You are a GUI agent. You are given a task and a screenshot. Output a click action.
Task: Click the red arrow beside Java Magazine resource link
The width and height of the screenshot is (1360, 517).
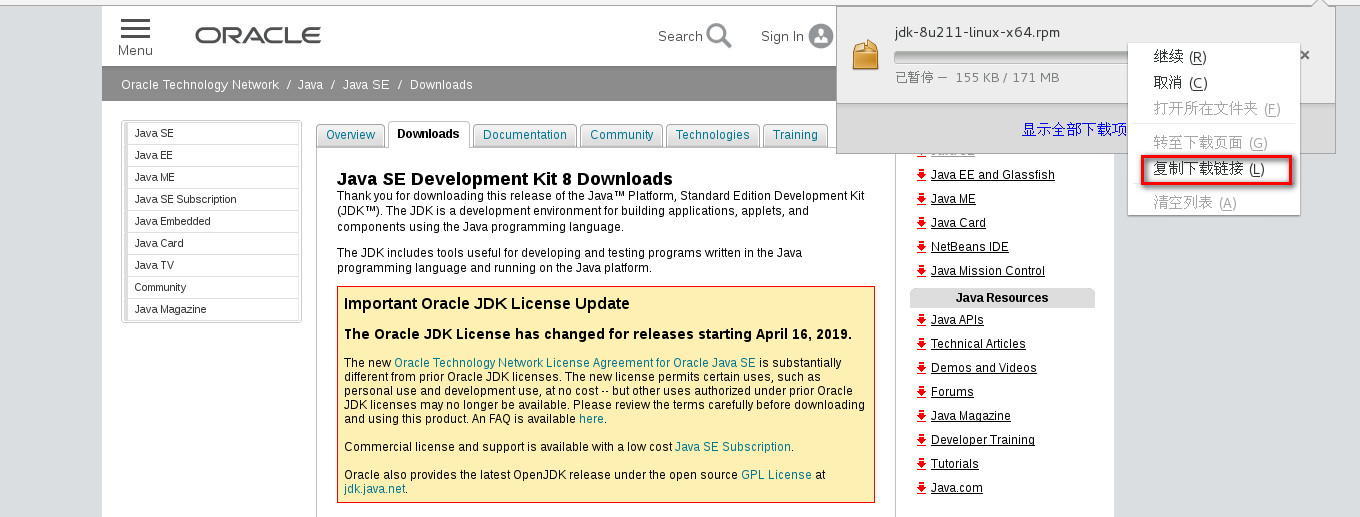coord(921,416)
